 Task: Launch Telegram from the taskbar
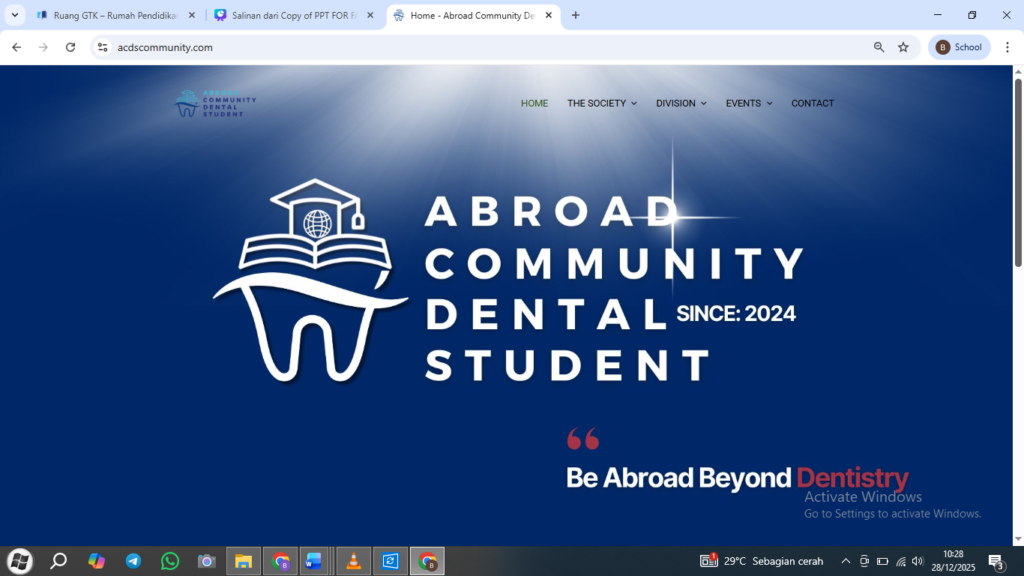[x=133, y=561]
